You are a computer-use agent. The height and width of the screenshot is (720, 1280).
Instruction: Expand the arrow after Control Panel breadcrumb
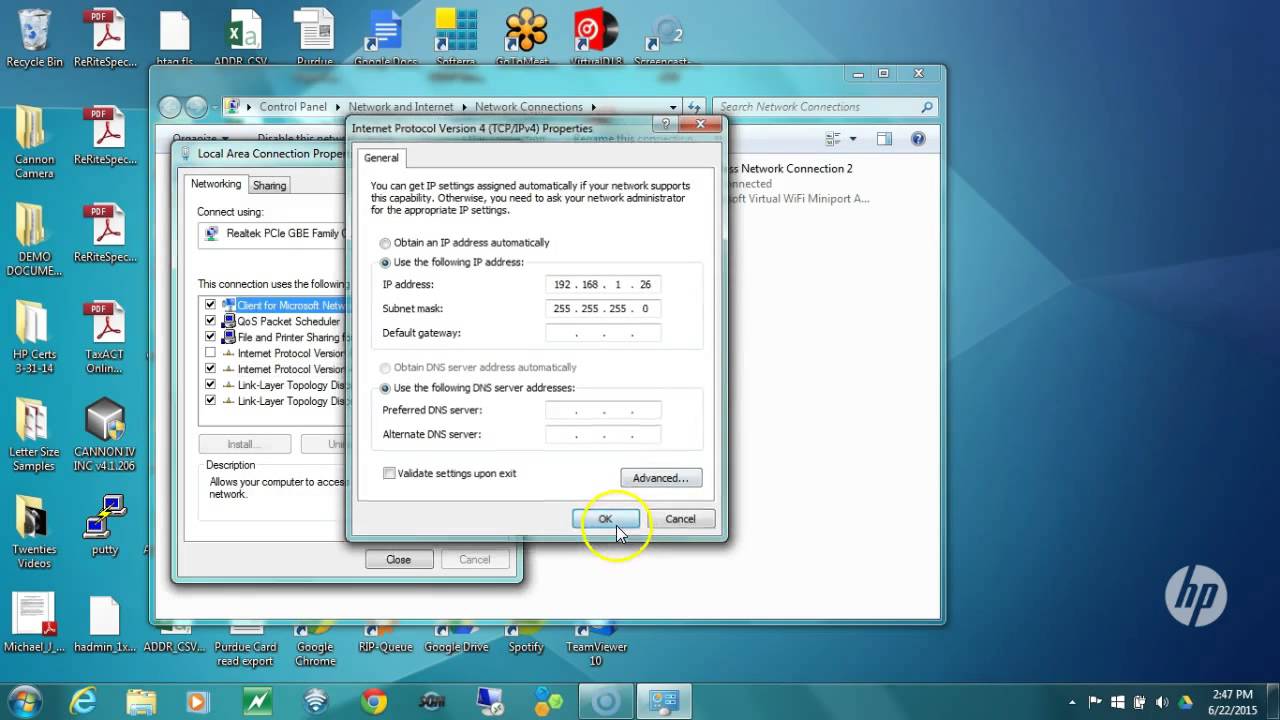point(337,107)
